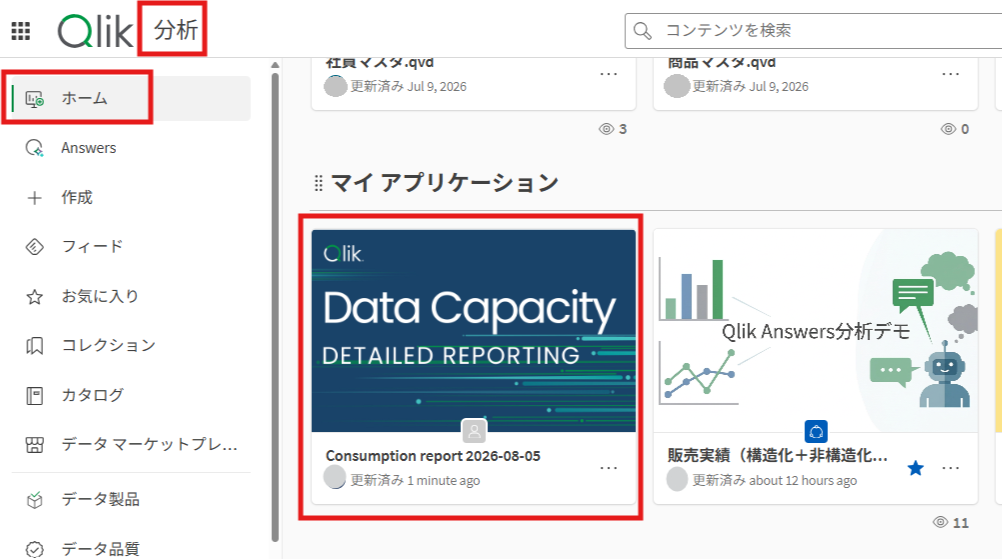Click the 社員マスタ.qvd card title

pos(380,63)
